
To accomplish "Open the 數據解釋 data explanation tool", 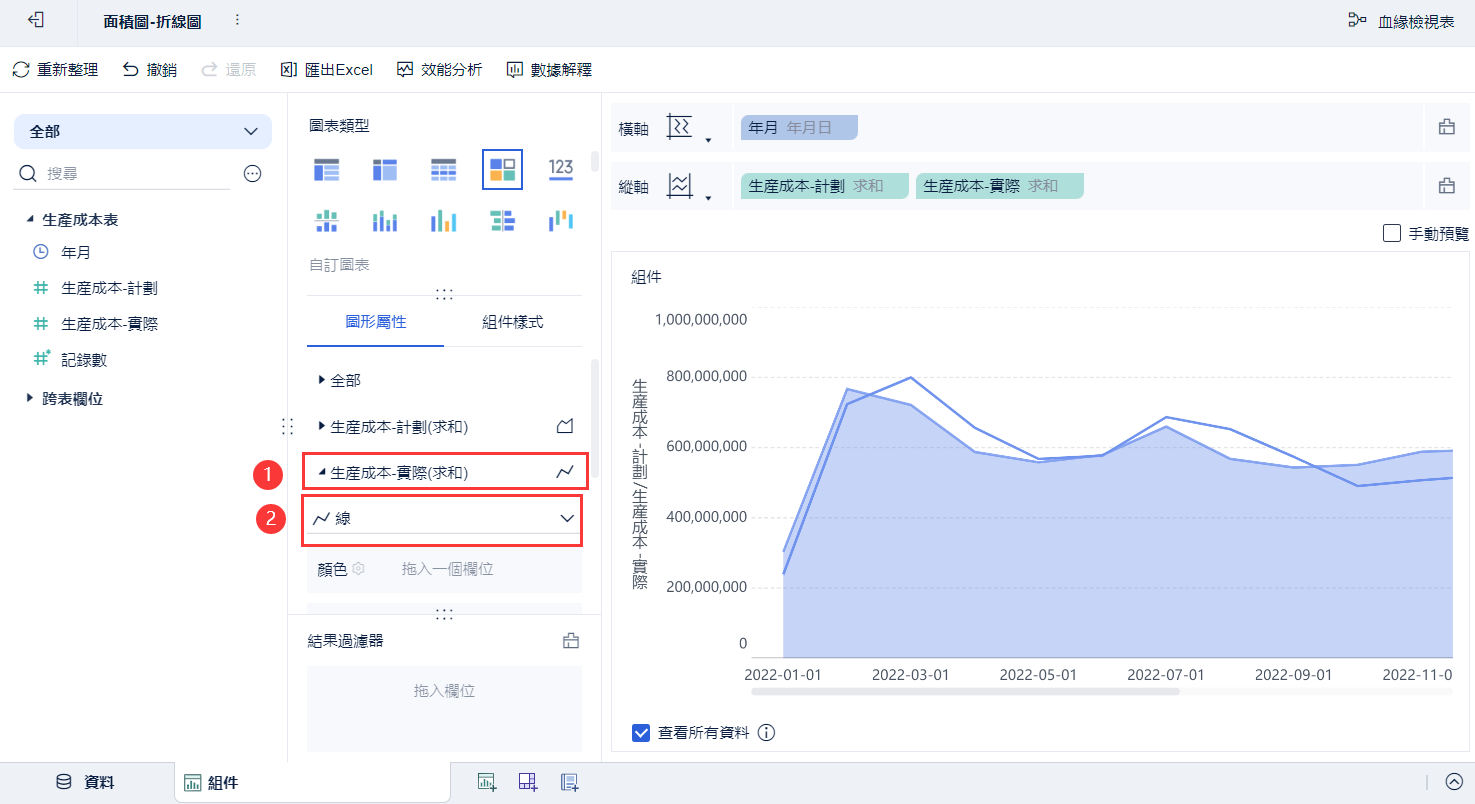I will [549, 70].
